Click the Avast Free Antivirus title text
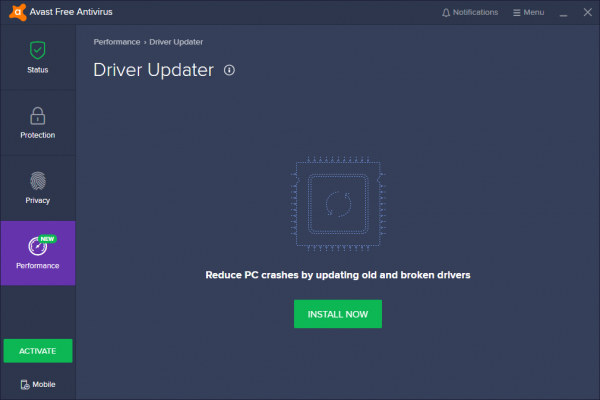Screen dimensions: 600x400 point(71,12)
